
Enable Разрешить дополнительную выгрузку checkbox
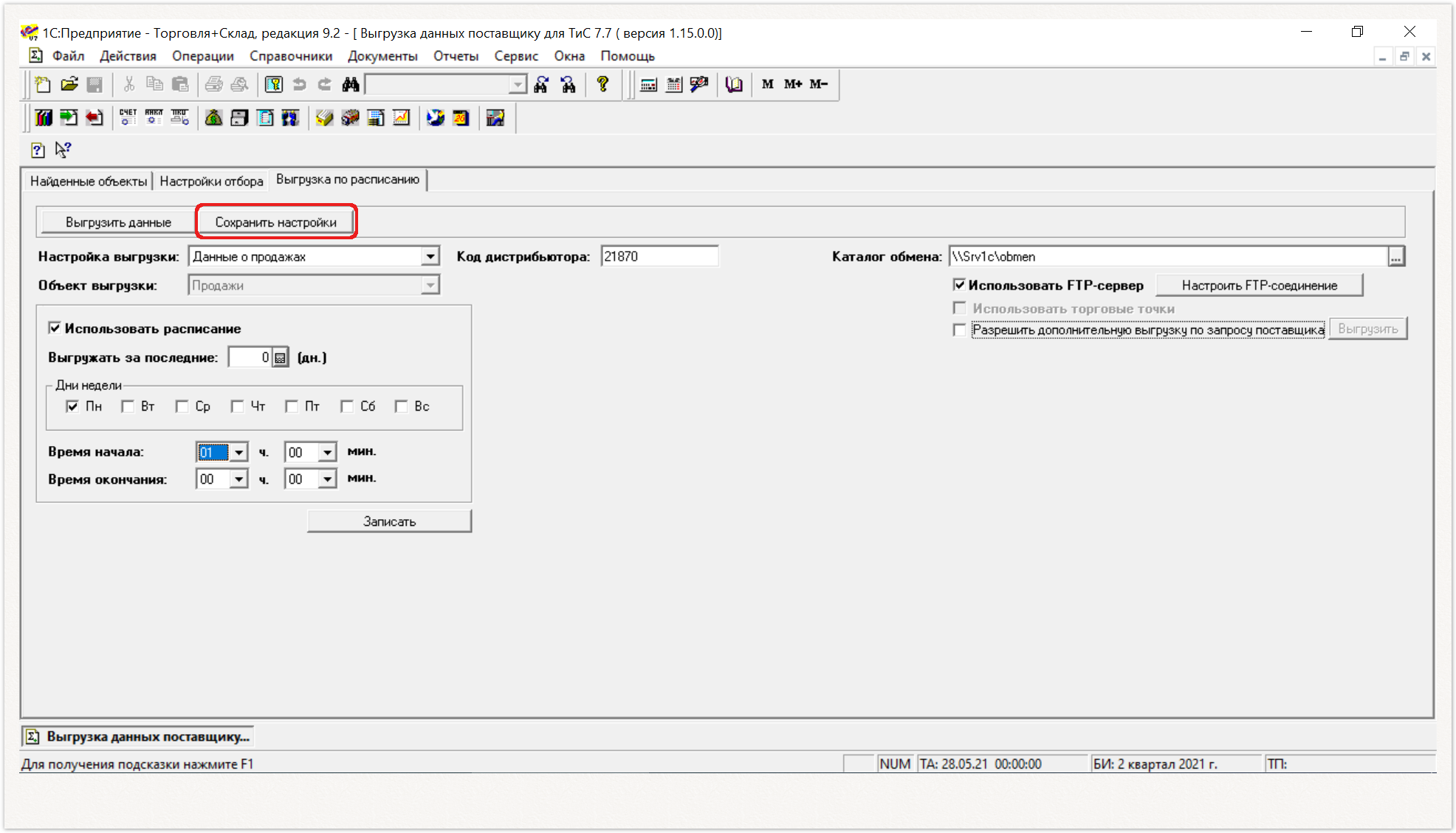pos(959,330)
